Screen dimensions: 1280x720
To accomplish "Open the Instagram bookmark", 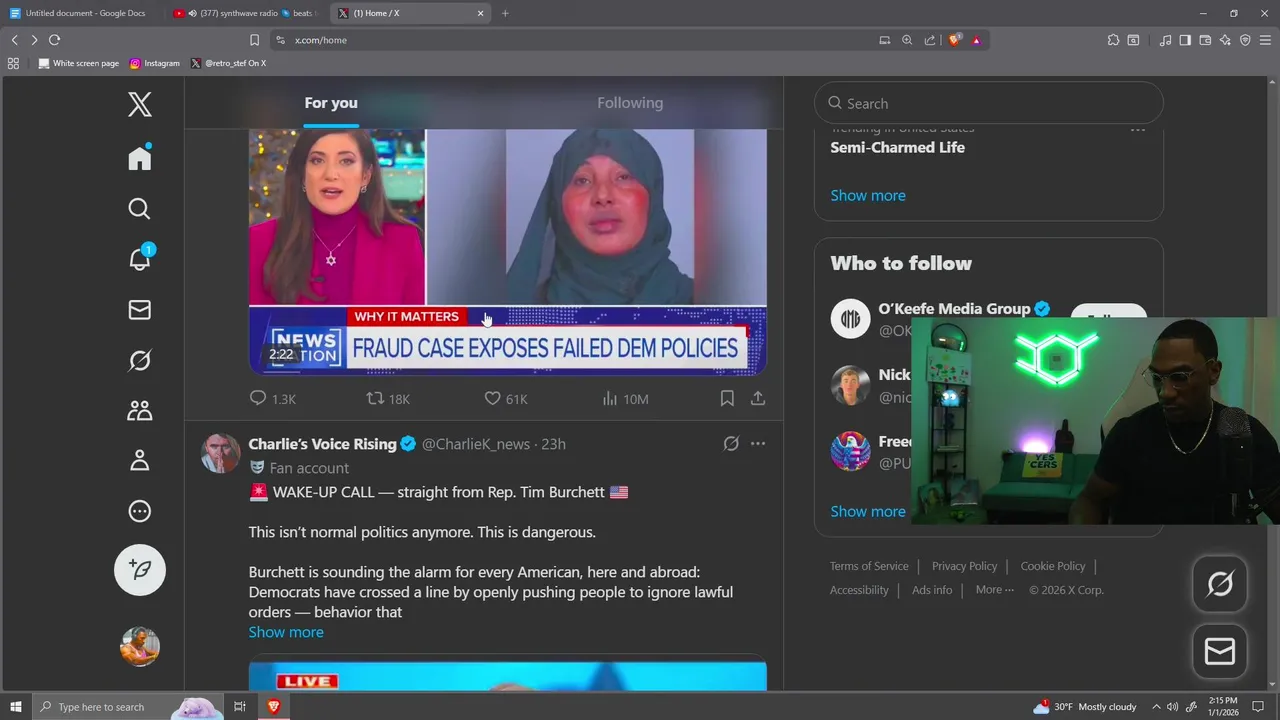I will point(155,63).
